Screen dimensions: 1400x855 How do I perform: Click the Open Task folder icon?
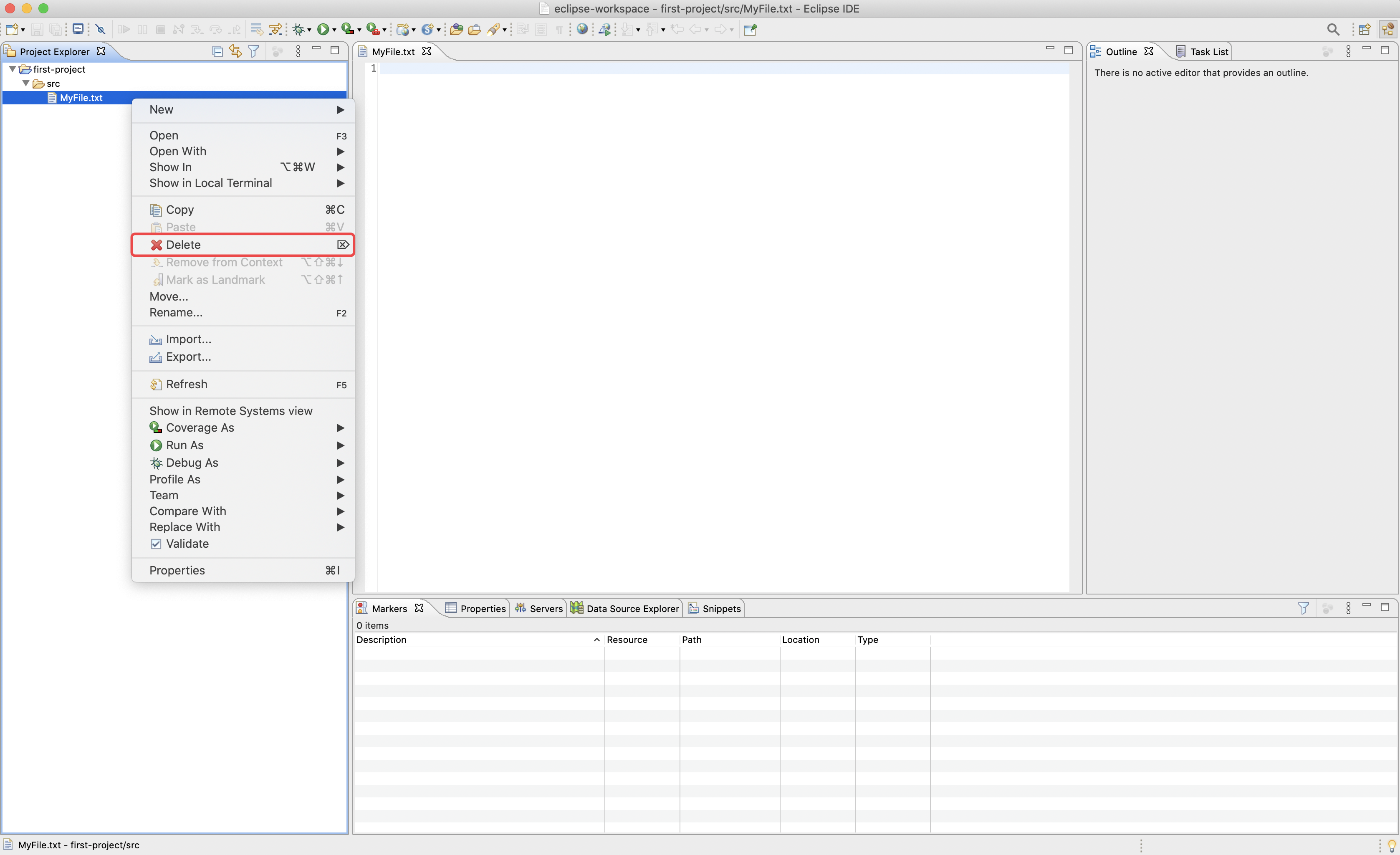click(474, 29)
